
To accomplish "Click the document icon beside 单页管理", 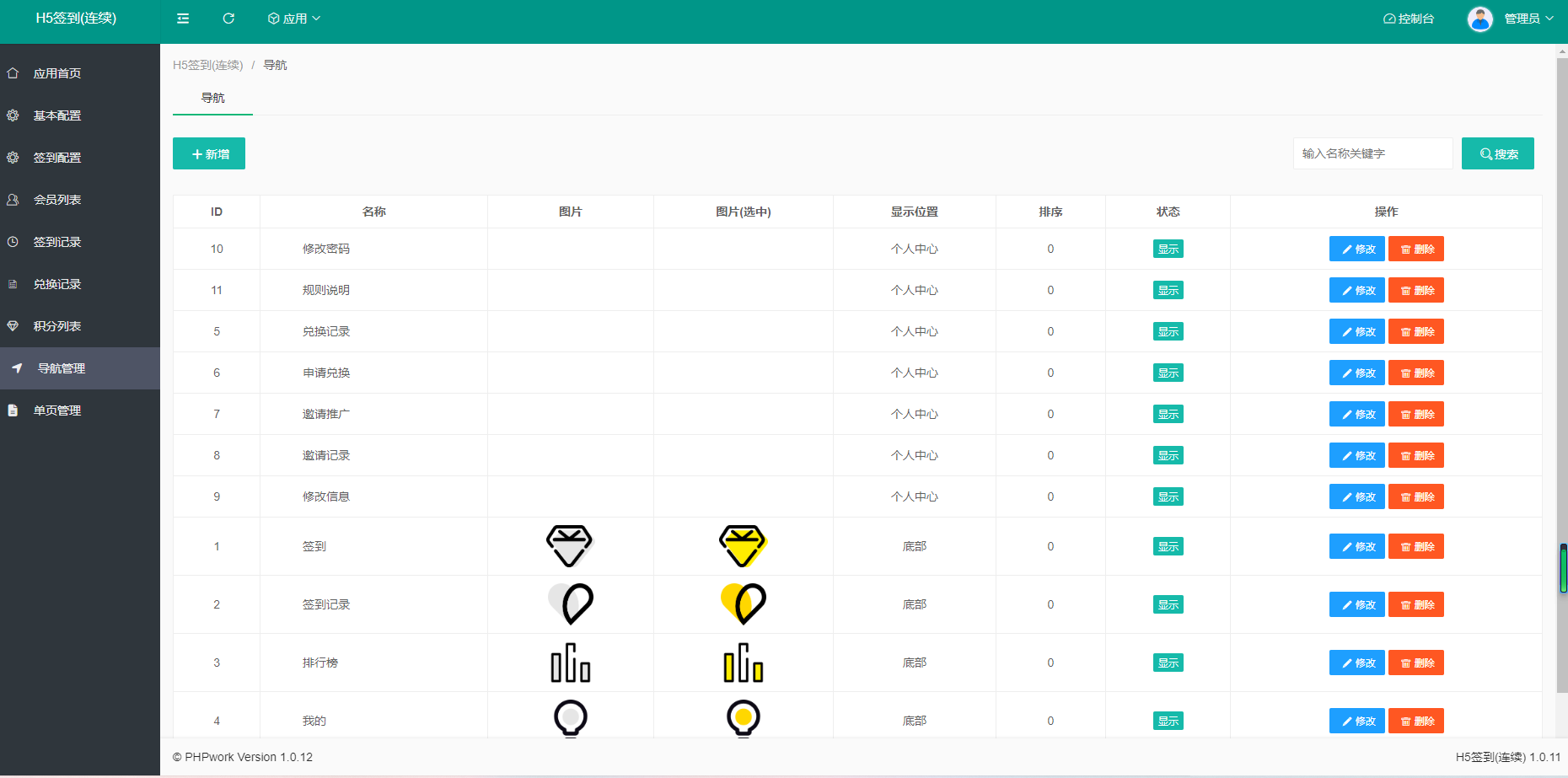I will click(x=13, y=410).
